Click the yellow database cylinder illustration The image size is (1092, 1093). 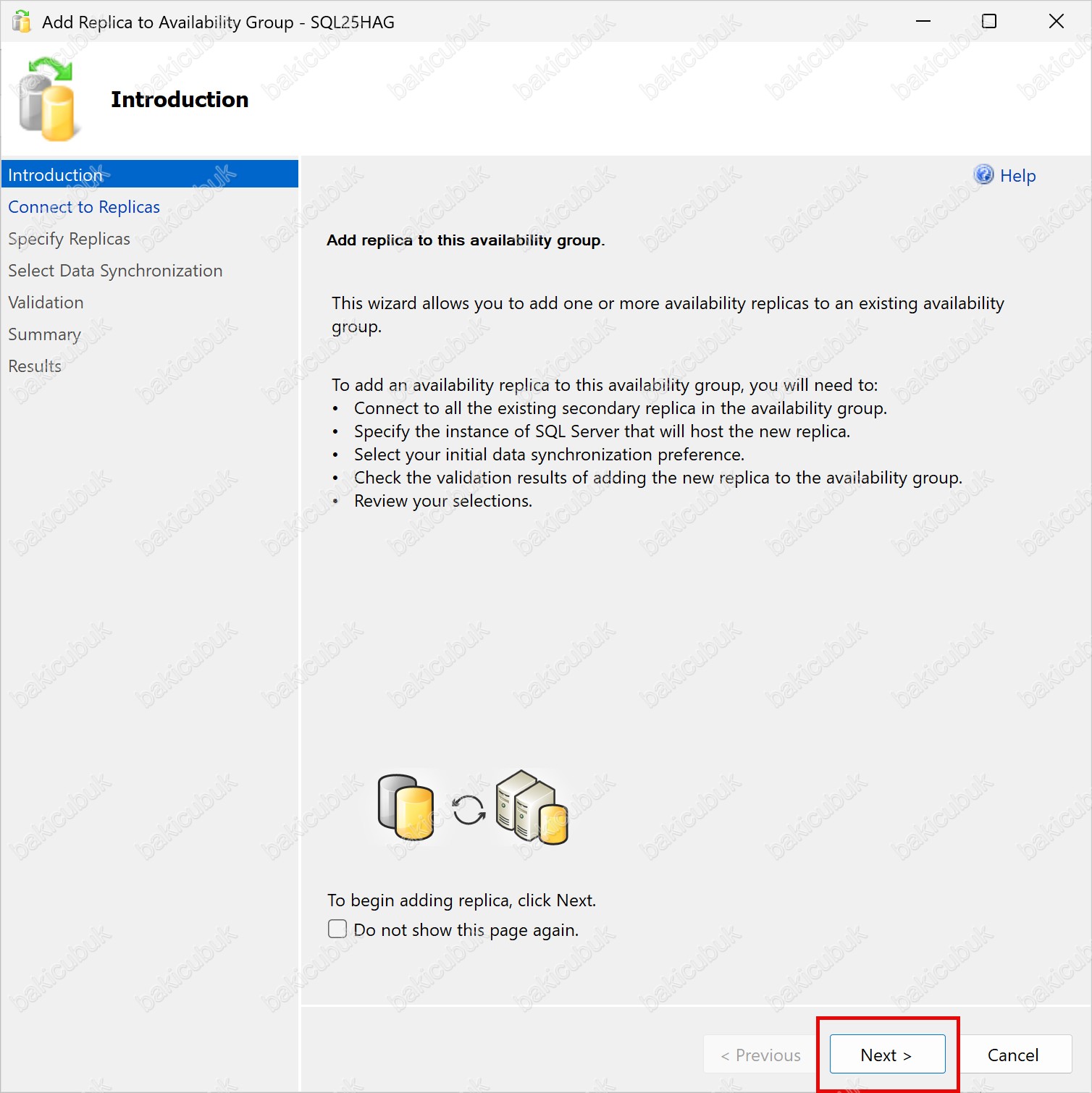406,807
